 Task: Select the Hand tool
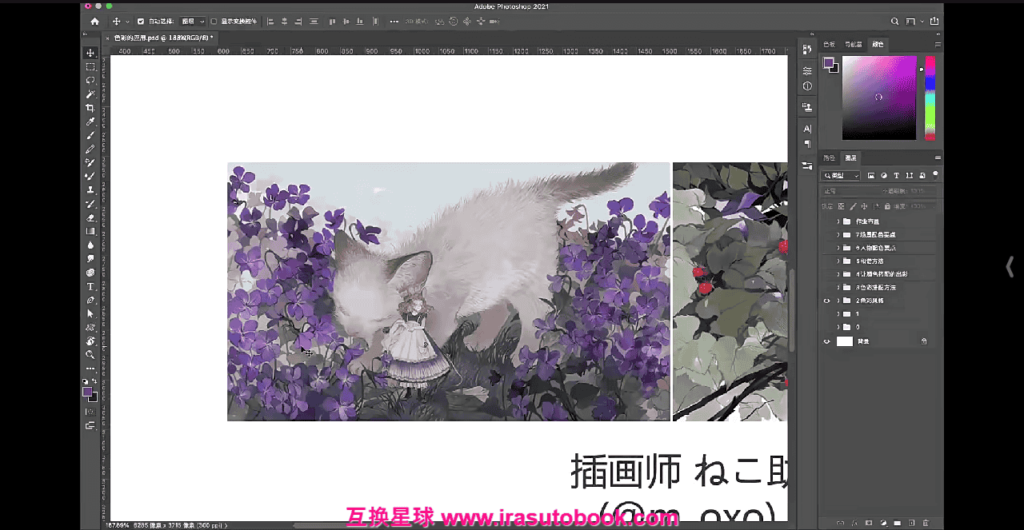(91, 341)
